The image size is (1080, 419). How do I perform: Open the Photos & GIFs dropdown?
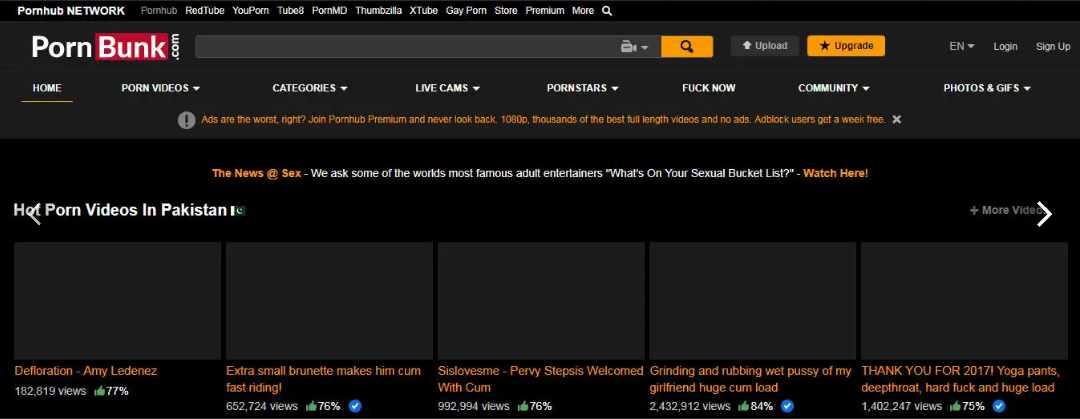coord(986,88)
